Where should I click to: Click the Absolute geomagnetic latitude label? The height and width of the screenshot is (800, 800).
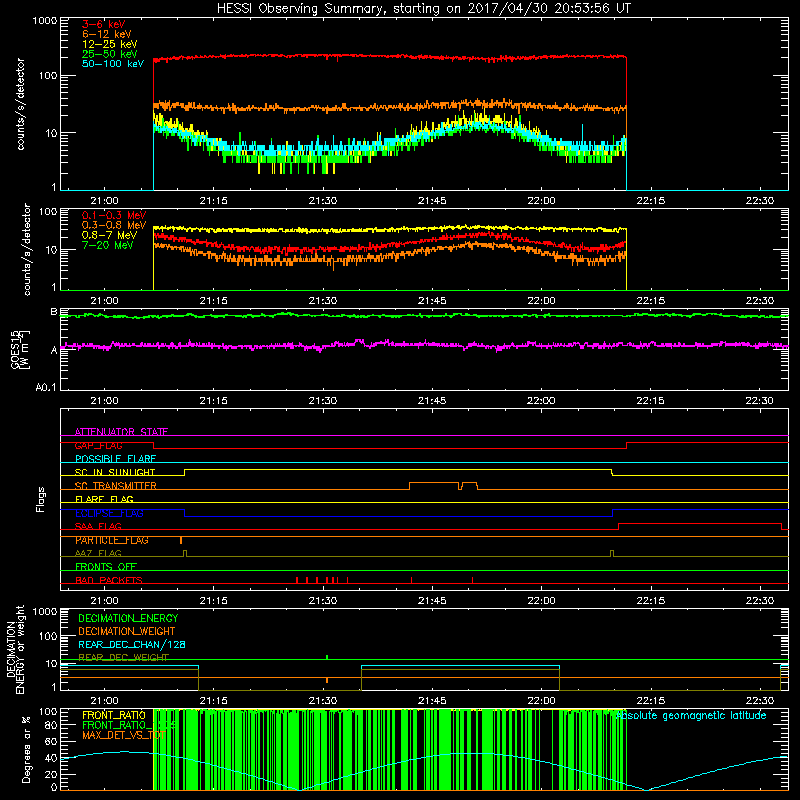[691, 715]
